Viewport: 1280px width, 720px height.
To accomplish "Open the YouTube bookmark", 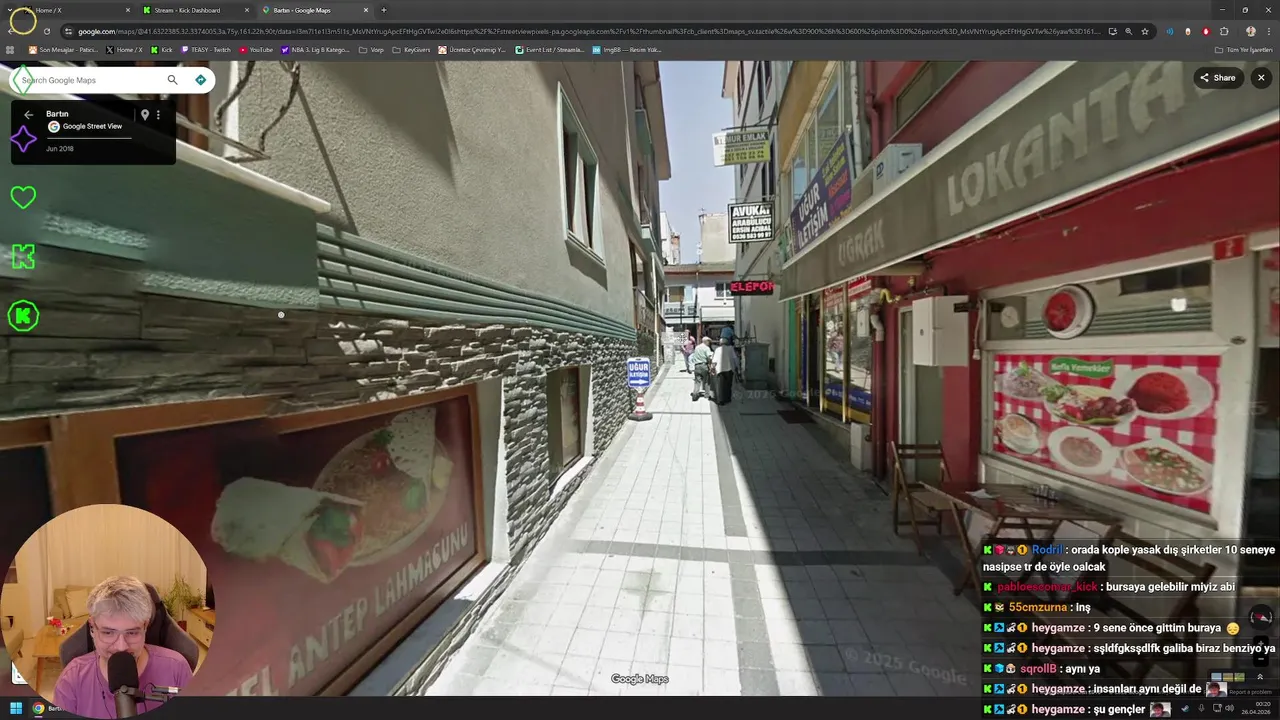I will click(256, 49).
